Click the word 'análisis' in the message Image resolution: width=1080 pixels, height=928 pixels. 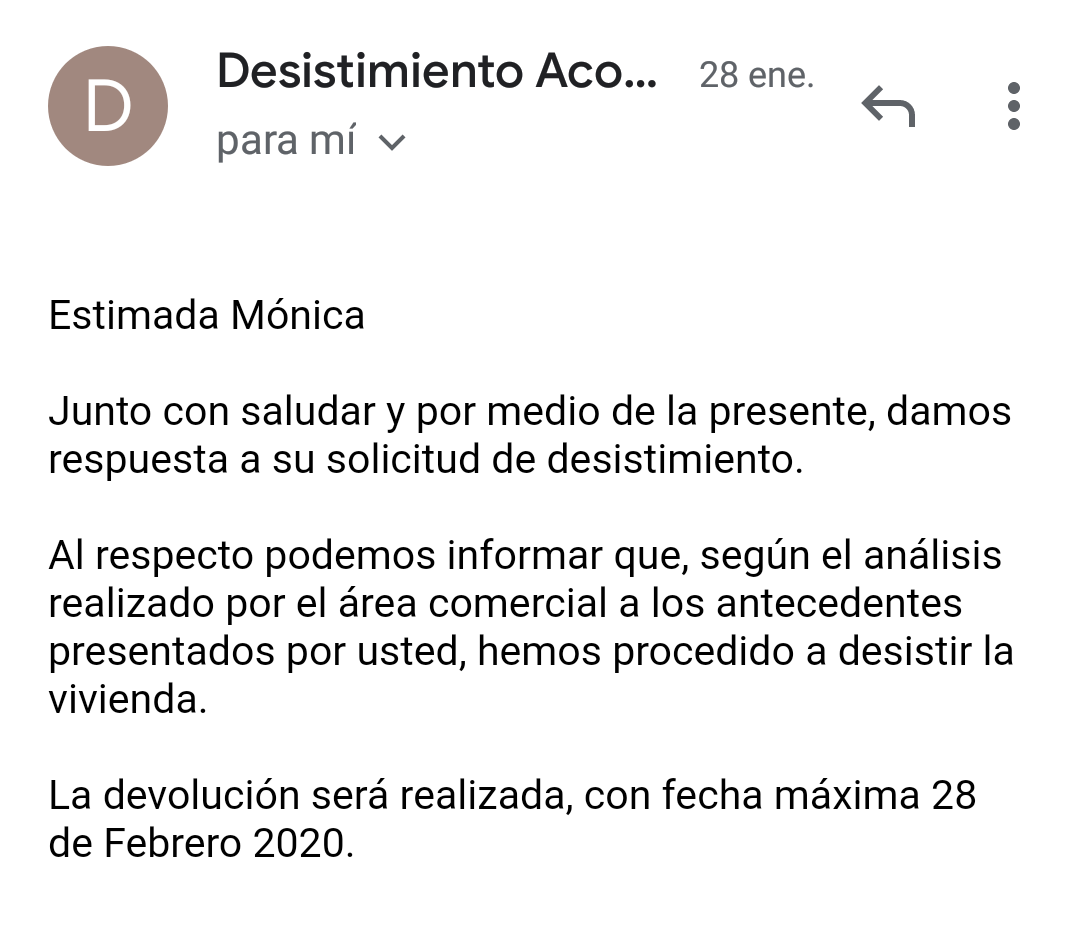click(933, 555)
